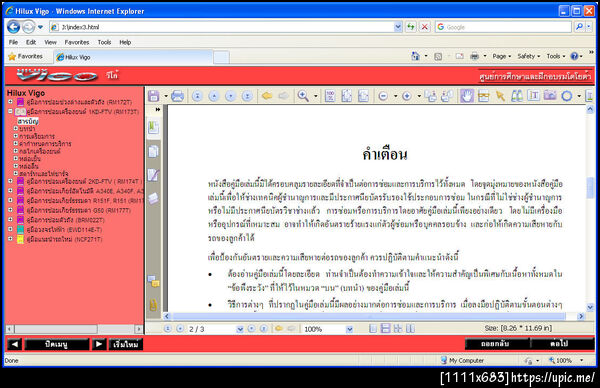Select the Hilux Vigo browser tab
This screenshot has width=600, height=388.
tap(132, 57)
